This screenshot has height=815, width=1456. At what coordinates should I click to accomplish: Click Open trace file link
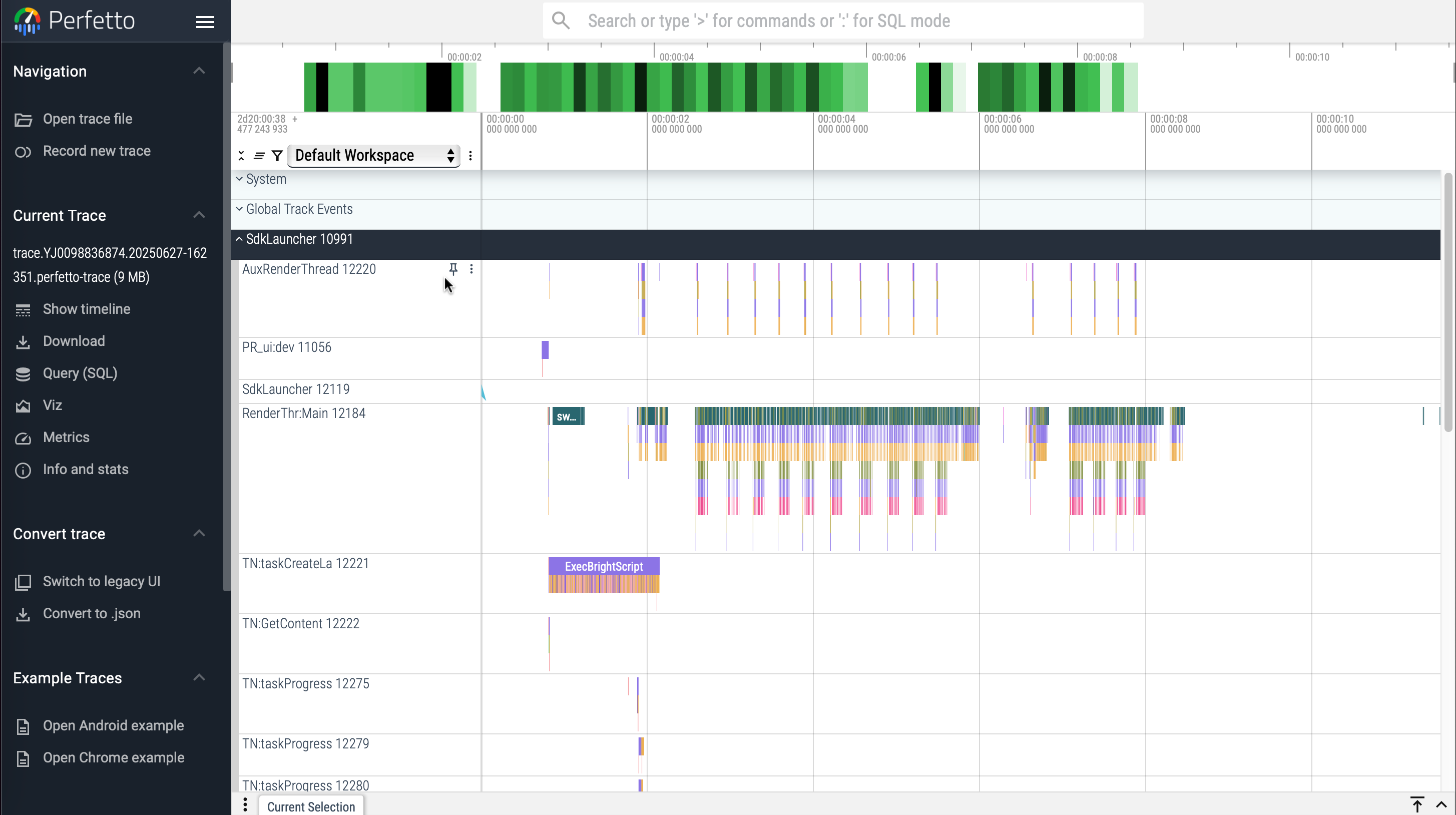(88, 119)
